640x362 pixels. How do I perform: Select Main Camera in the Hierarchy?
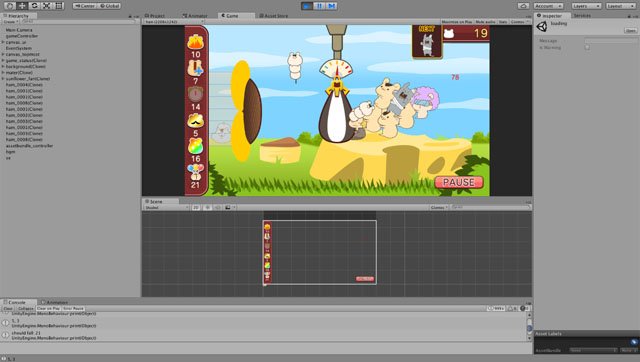click(x=19, y=30)
